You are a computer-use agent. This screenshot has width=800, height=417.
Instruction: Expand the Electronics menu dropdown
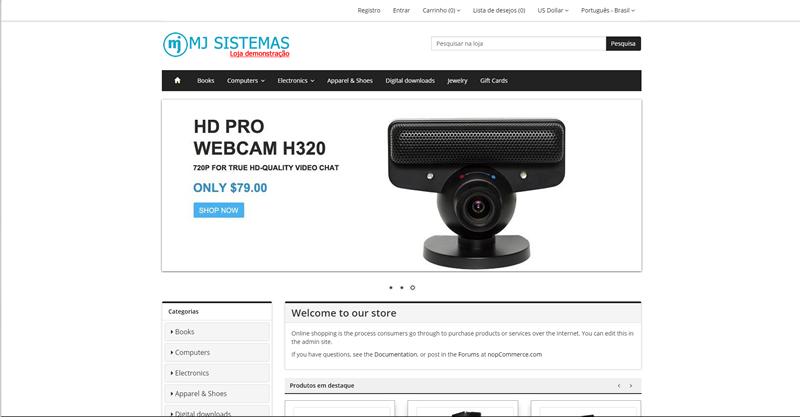point(296,81)
